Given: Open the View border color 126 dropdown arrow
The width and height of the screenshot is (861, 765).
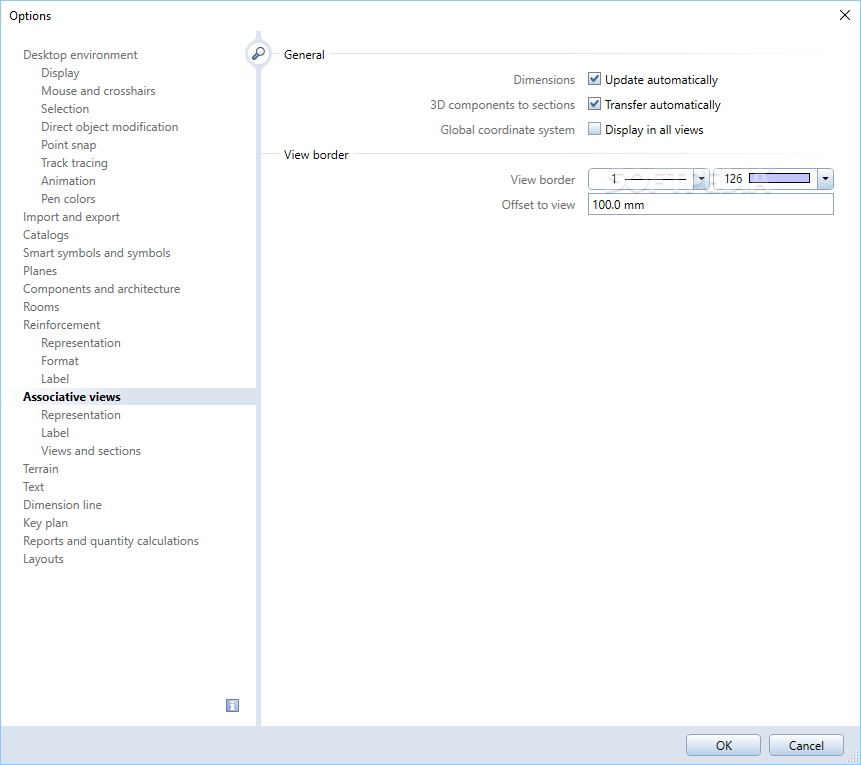Looking at the screenshot, I should (825, 179).
